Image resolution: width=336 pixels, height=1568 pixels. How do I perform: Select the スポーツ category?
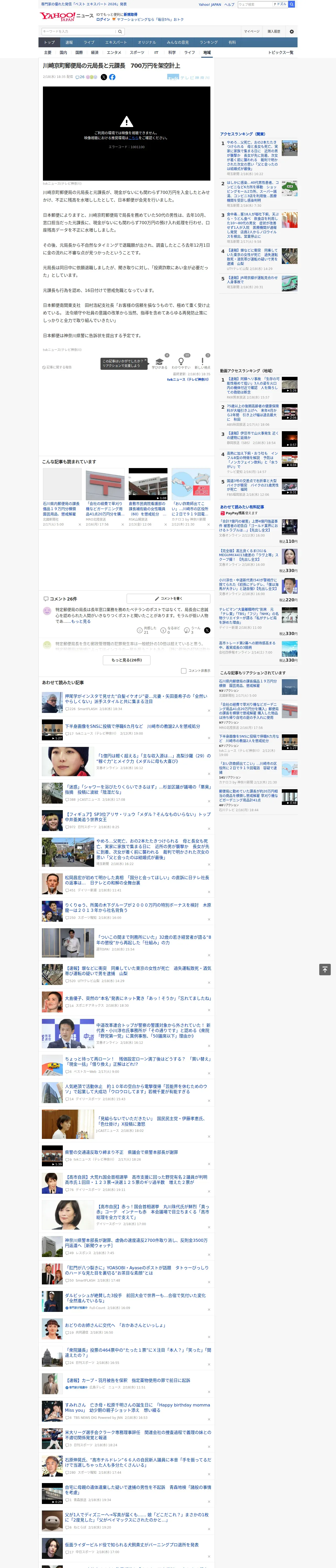(137, 52)
